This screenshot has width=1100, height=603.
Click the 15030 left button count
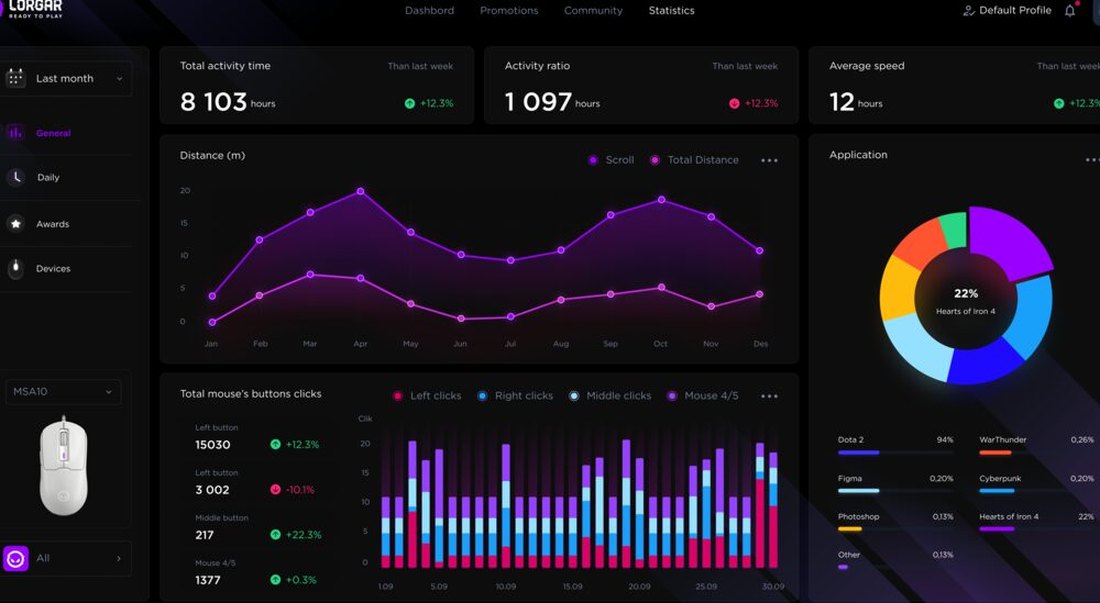point(213,445)
